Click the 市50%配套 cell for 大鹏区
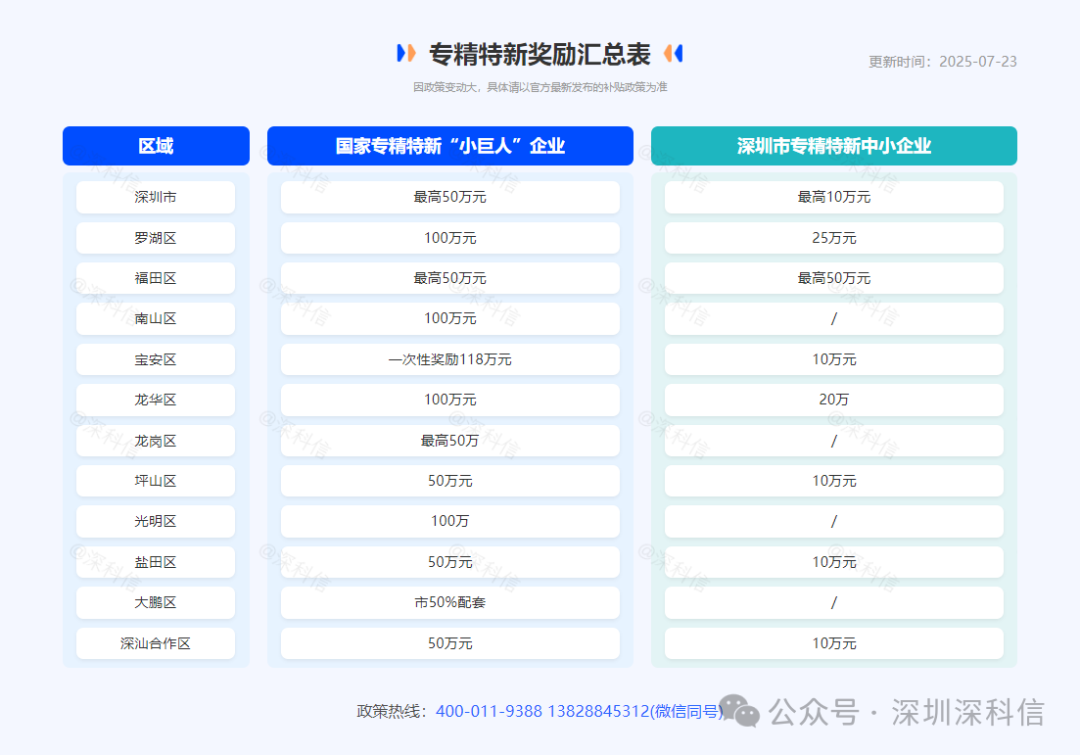Image resolution: width=1080 pixels, height=755 pixels. click(x=450, y=602)
